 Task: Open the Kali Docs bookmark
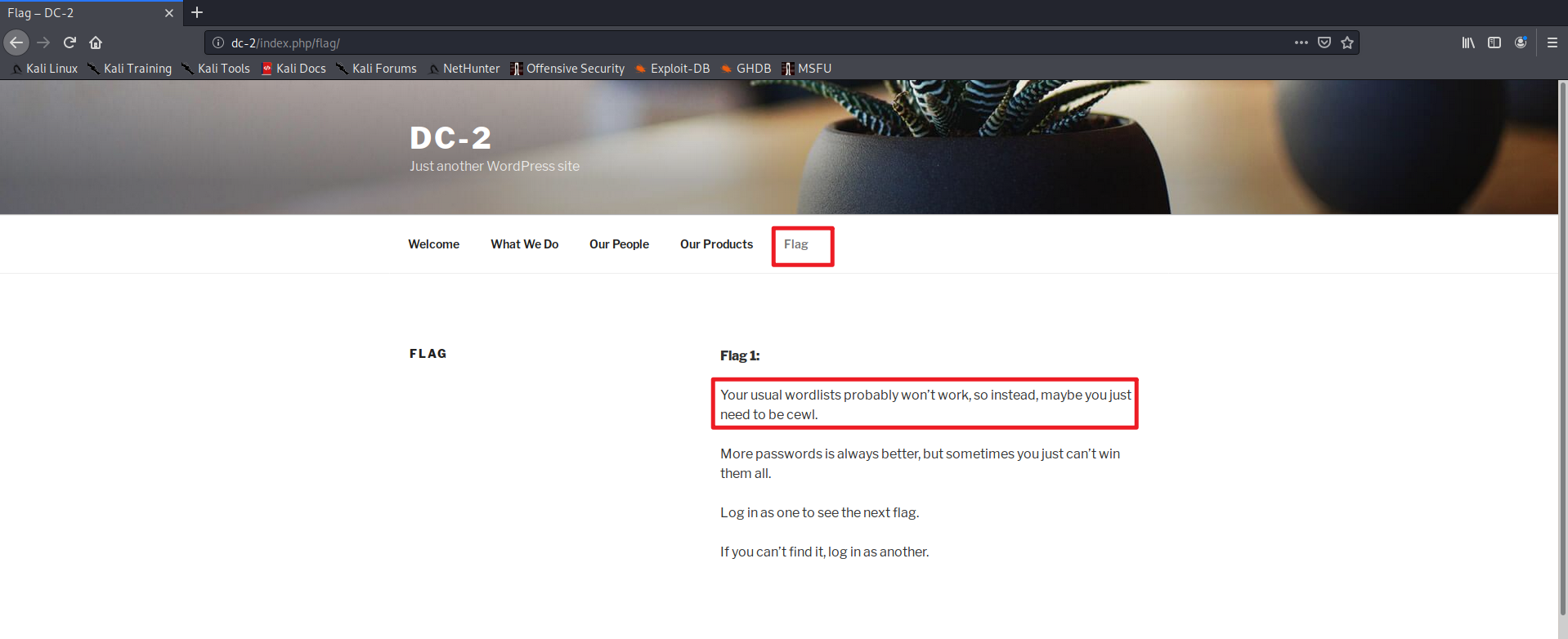point(293,69)
